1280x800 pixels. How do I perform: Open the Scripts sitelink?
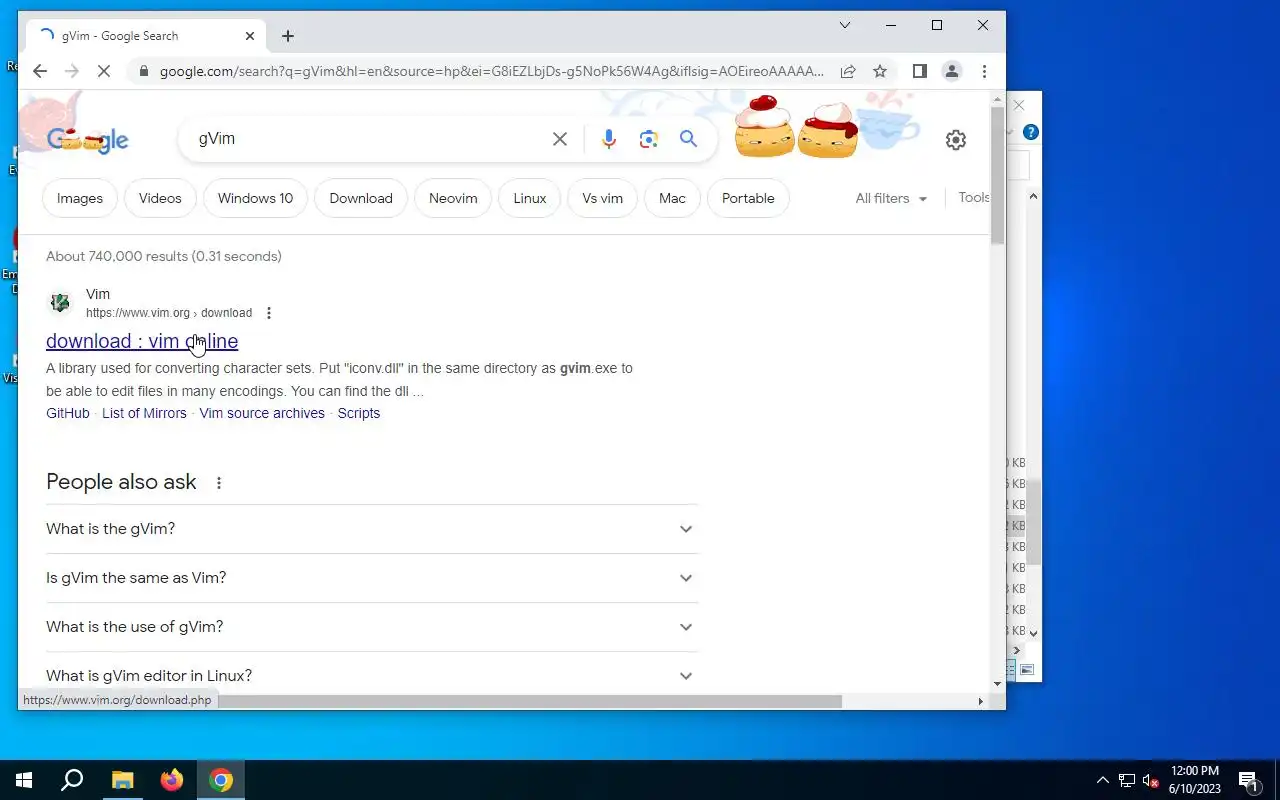pyautogui.click(x=359, y=413)
